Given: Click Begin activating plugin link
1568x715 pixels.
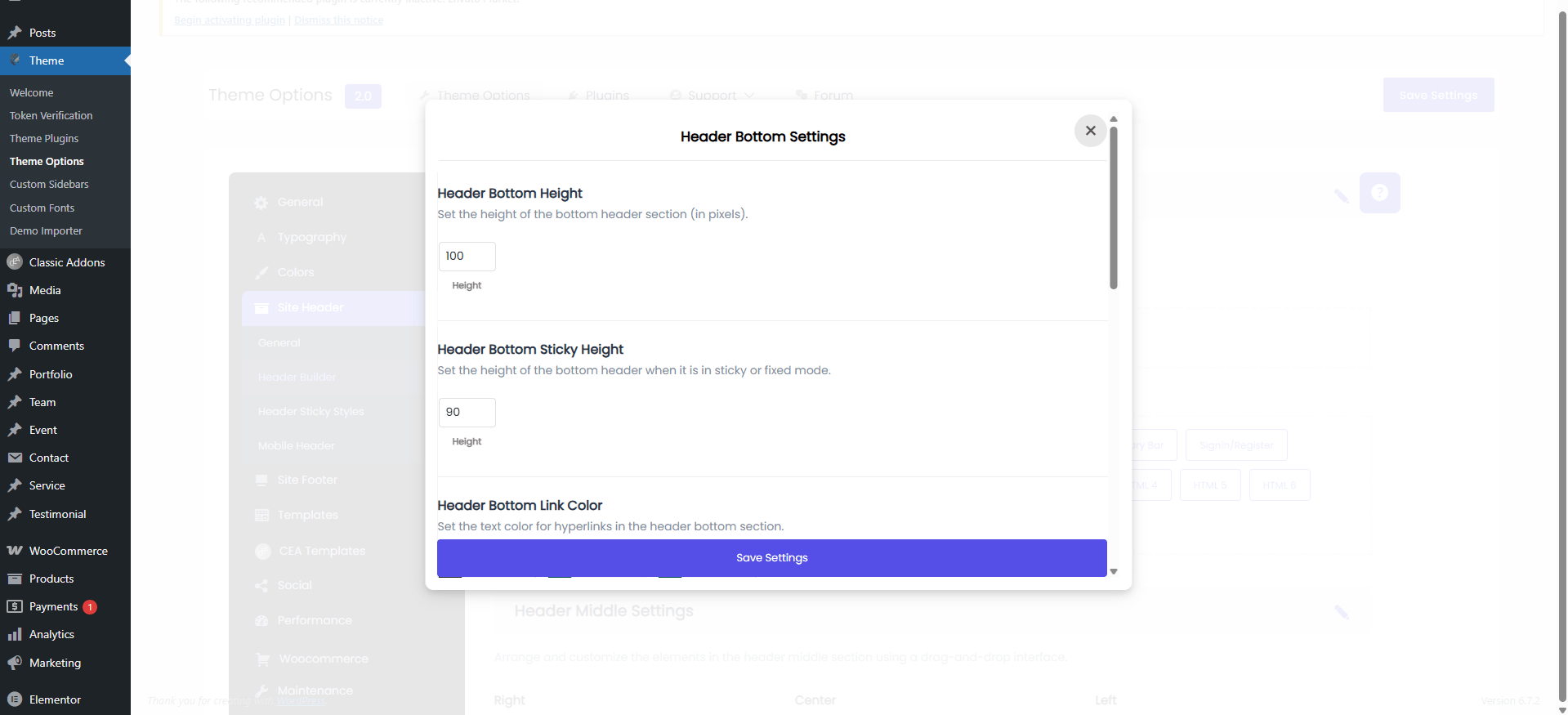Looking at the screenshot, I should pos(230,20).
